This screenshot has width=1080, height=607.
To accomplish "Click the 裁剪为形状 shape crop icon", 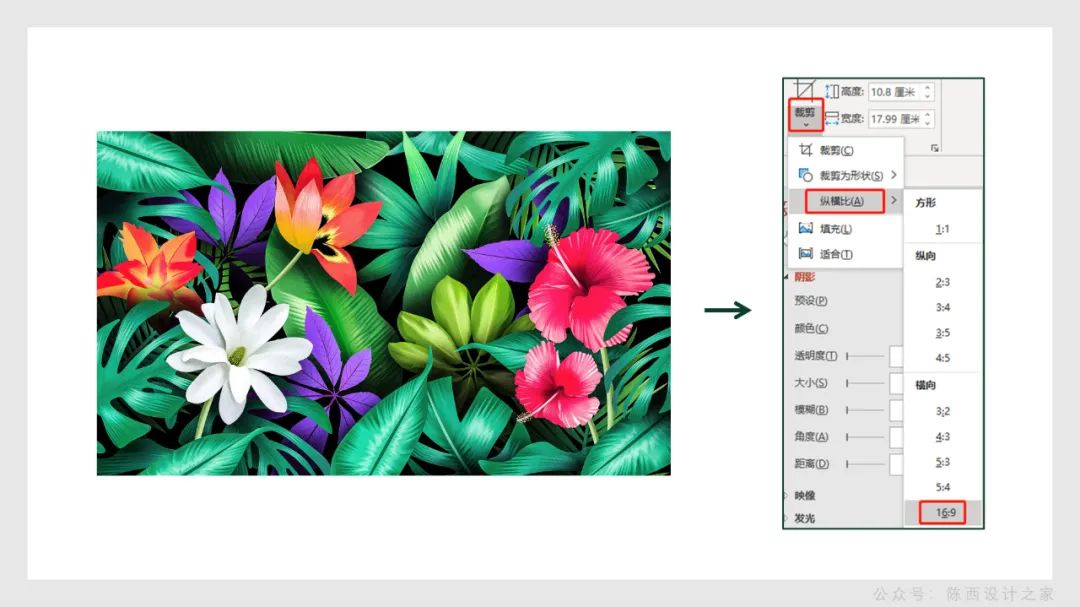I will 806,175.
